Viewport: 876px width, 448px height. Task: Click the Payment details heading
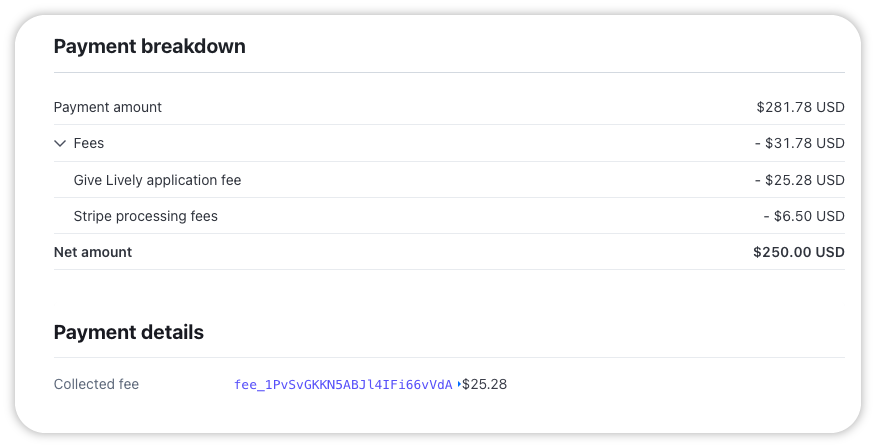[x=128, y=333]
